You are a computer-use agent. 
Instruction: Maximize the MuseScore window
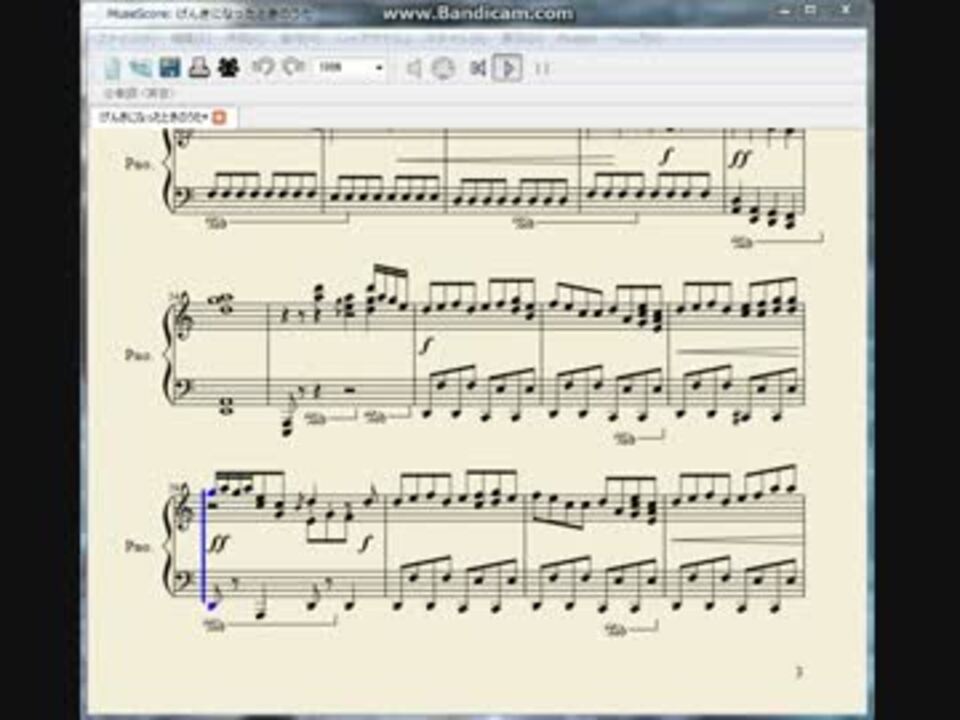point(810,10)
